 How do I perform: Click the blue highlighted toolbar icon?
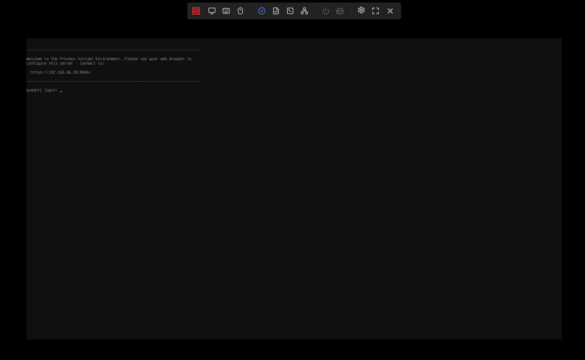point(262,11)
